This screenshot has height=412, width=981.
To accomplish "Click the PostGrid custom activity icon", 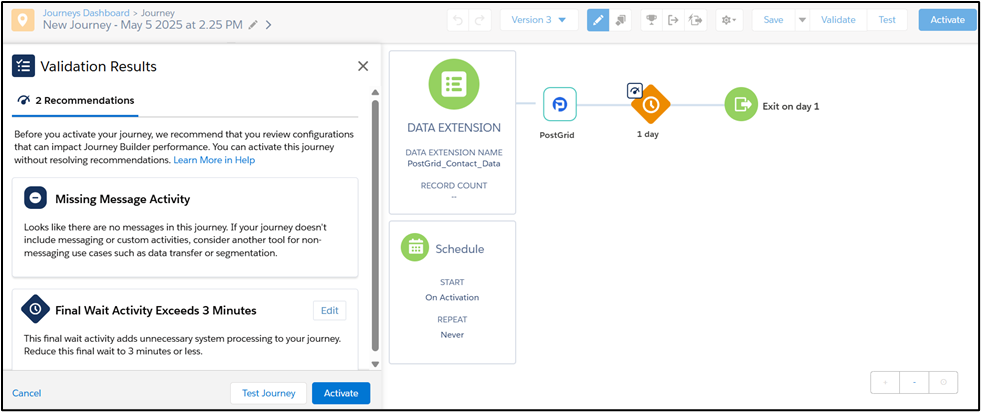I will click(559, 104).
